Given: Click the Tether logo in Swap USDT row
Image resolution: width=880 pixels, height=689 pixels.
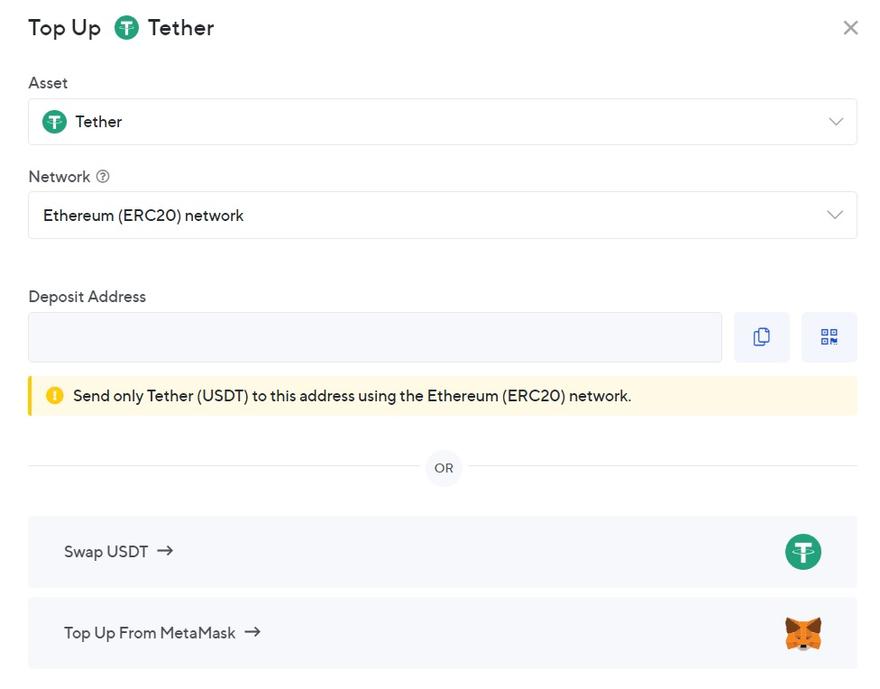Looking at the screenshot, I should 803,552.
